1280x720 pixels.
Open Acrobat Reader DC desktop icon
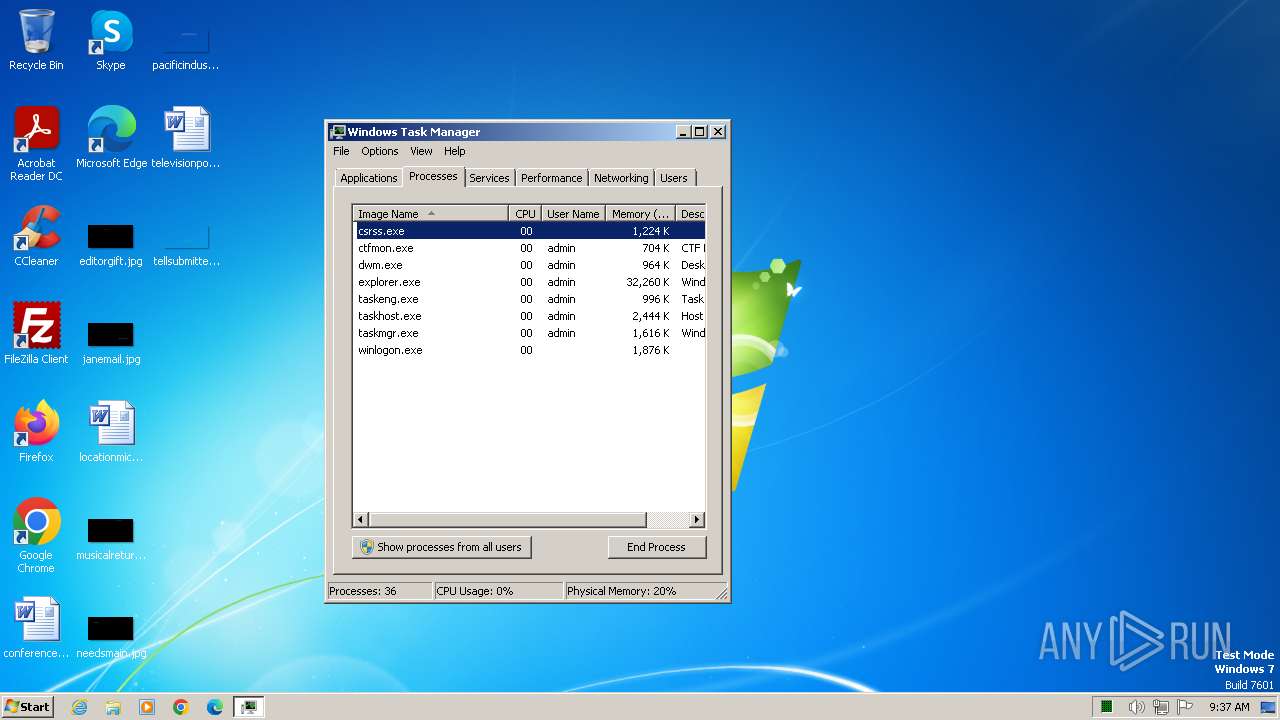[36, 143]
